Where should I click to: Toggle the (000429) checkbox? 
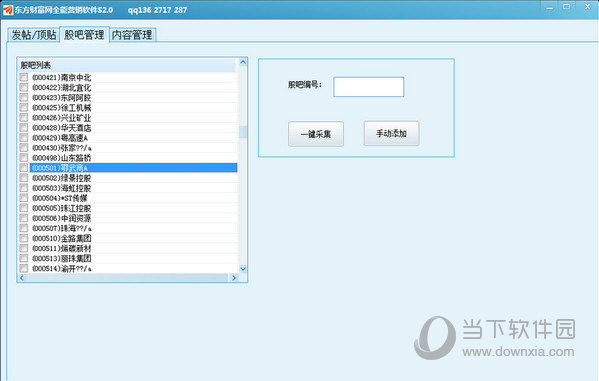pos(24,138)
